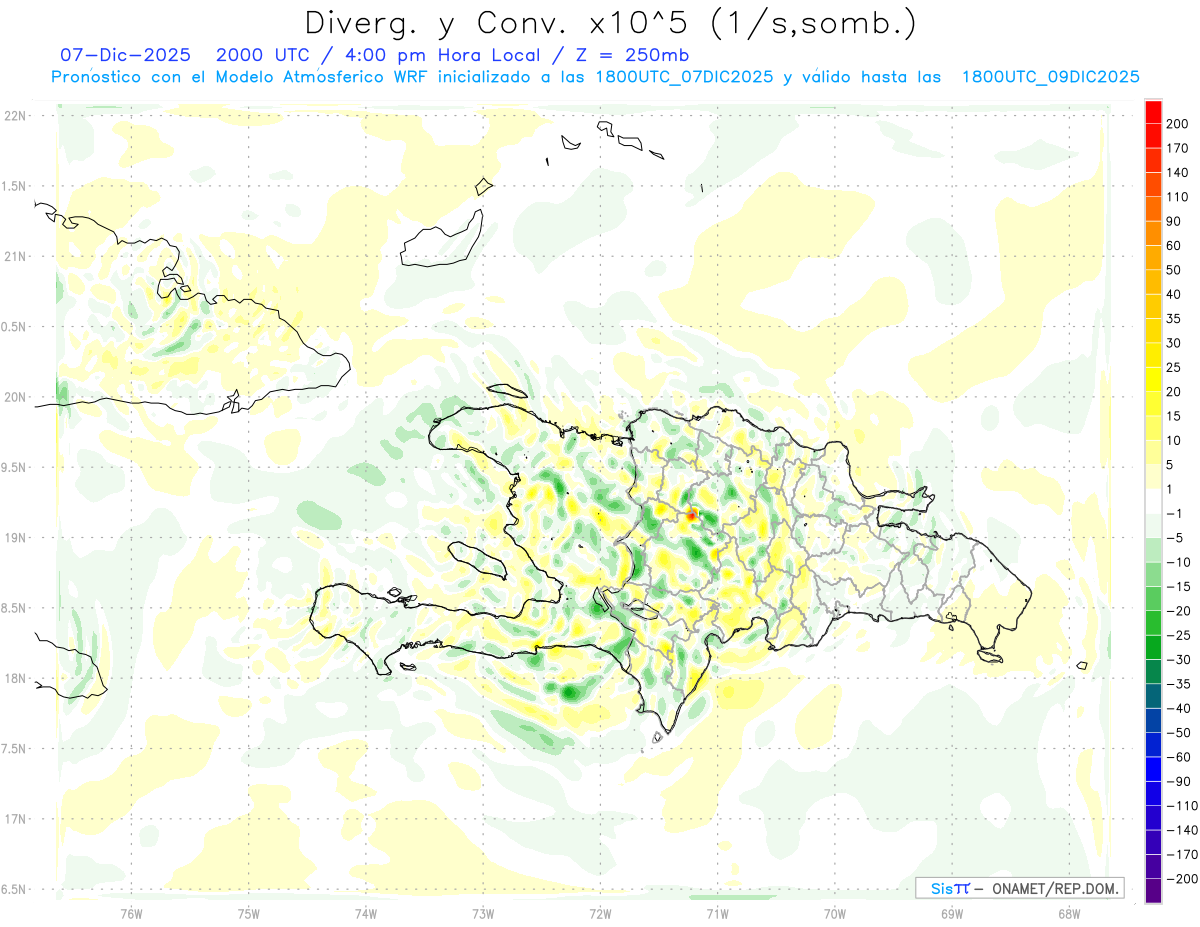This screenshot has width=1200, height=927.
Task: Click the red swatch topping the color scale
Action: [1153, 112]
